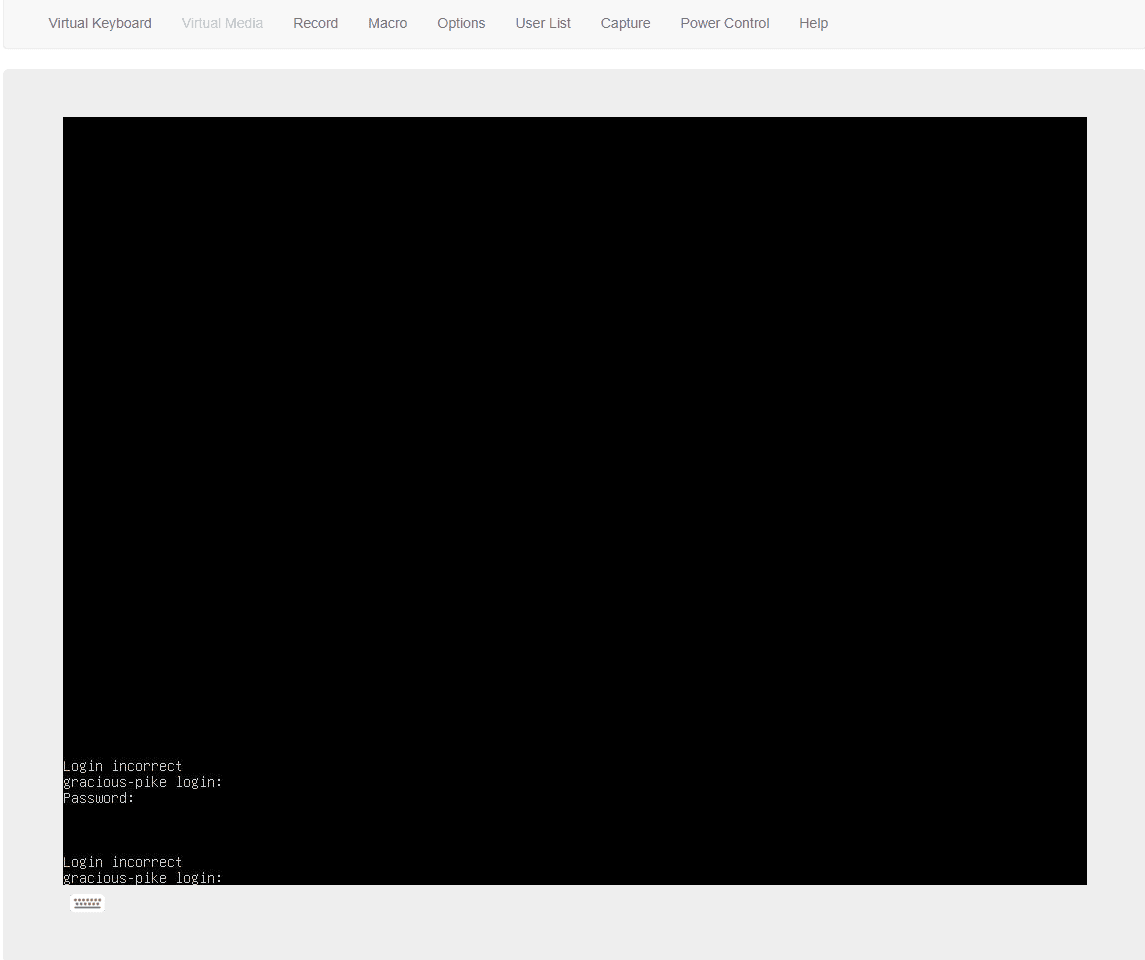Viewport: 1145px width, 960px height.
Task: Expand the Macro menu
Action: coord(387,23)
